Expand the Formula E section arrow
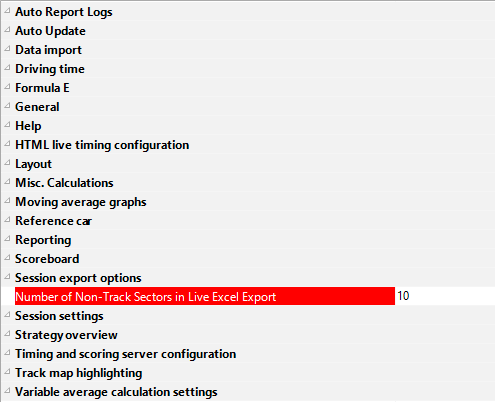 (x=7, y=87)
